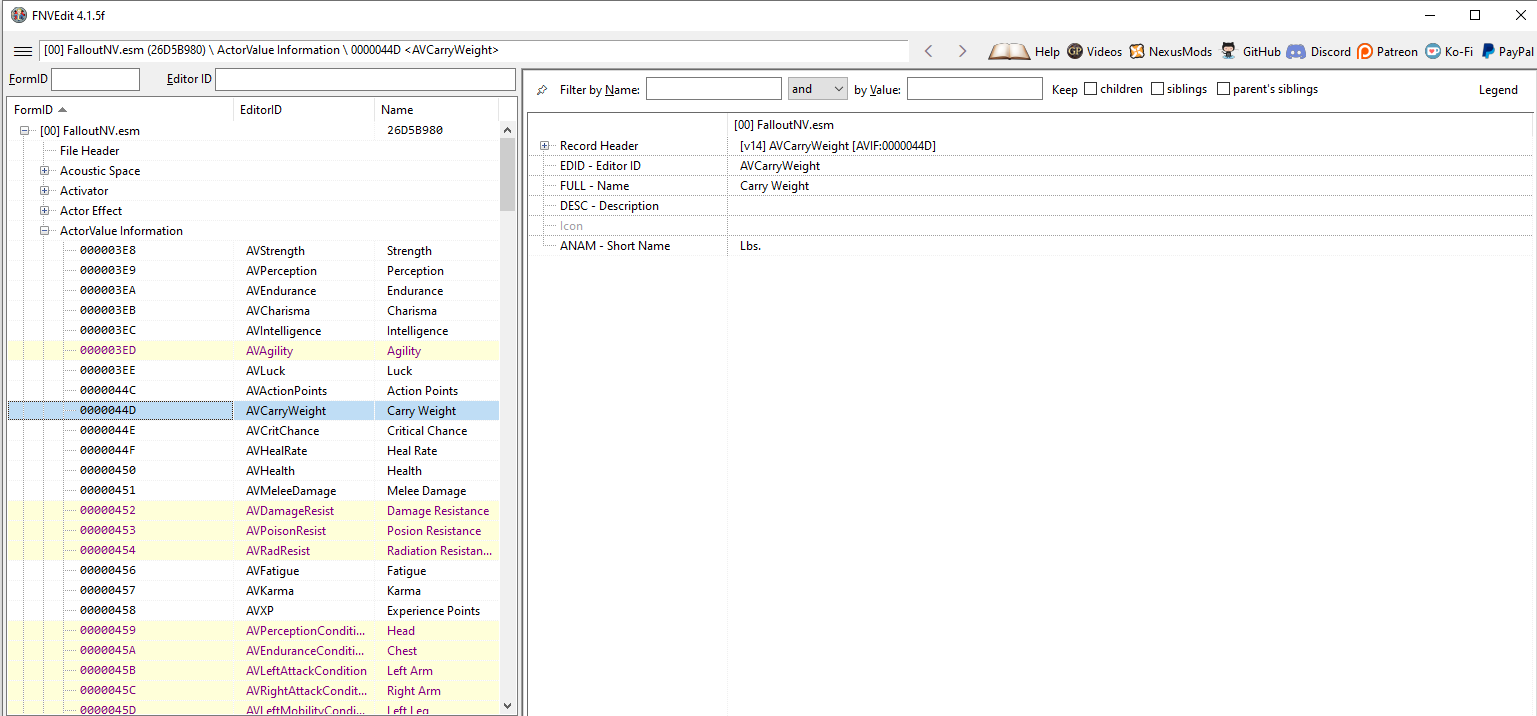Click the NexusMods text link

click(1180, 52)
